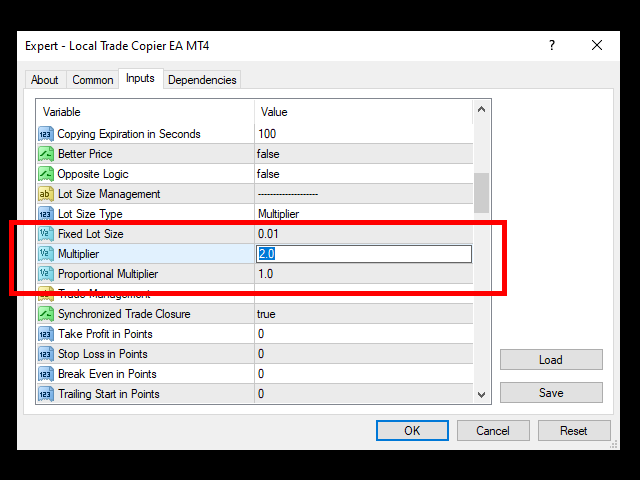
Task: Click the Lot Size Management dashed value
Action: [x=288, y=194]
